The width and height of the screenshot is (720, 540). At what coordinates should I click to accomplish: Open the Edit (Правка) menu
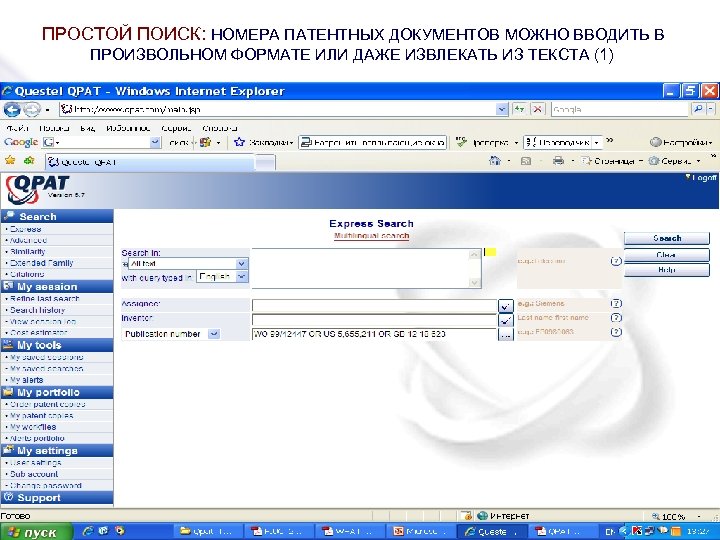[54, 128]
